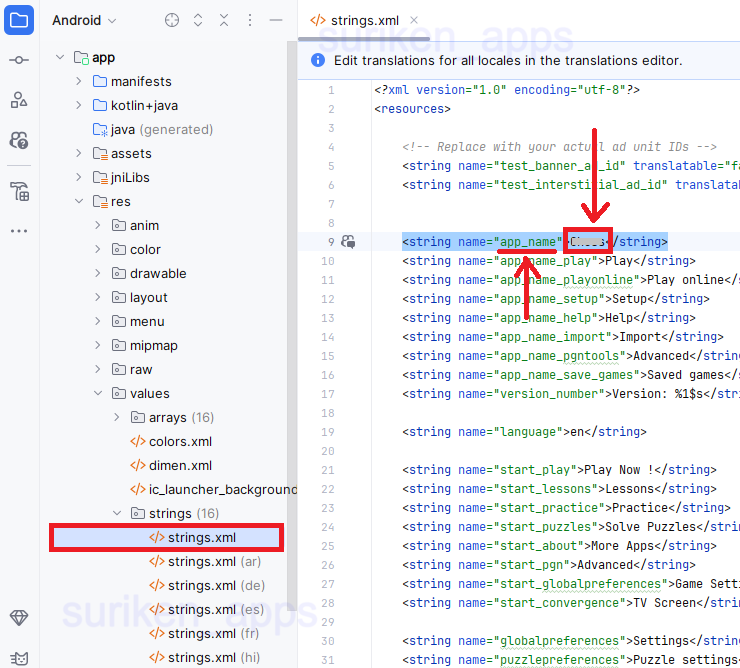
Task: Click gutter icon on line 9
Action: [348, 241]
